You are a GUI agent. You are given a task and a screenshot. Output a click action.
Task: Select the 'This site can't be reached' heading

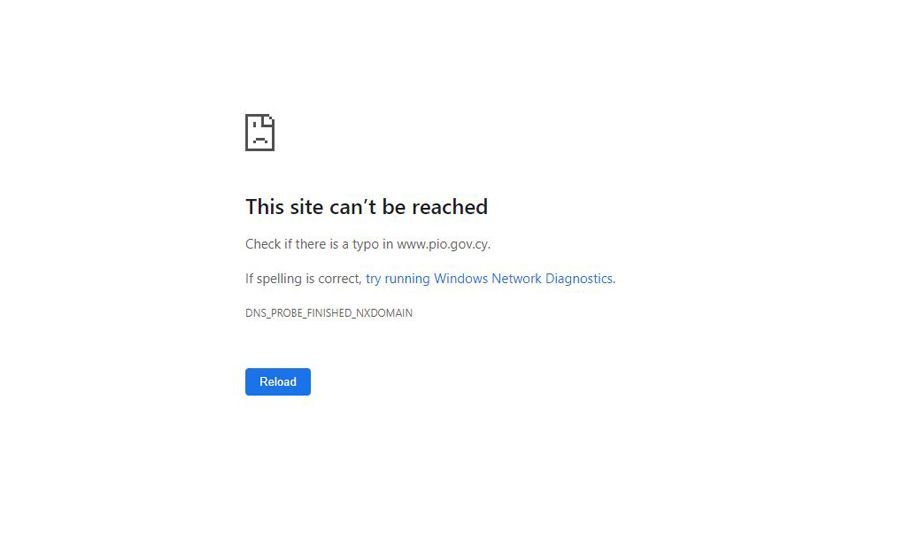tap(366, 207)
